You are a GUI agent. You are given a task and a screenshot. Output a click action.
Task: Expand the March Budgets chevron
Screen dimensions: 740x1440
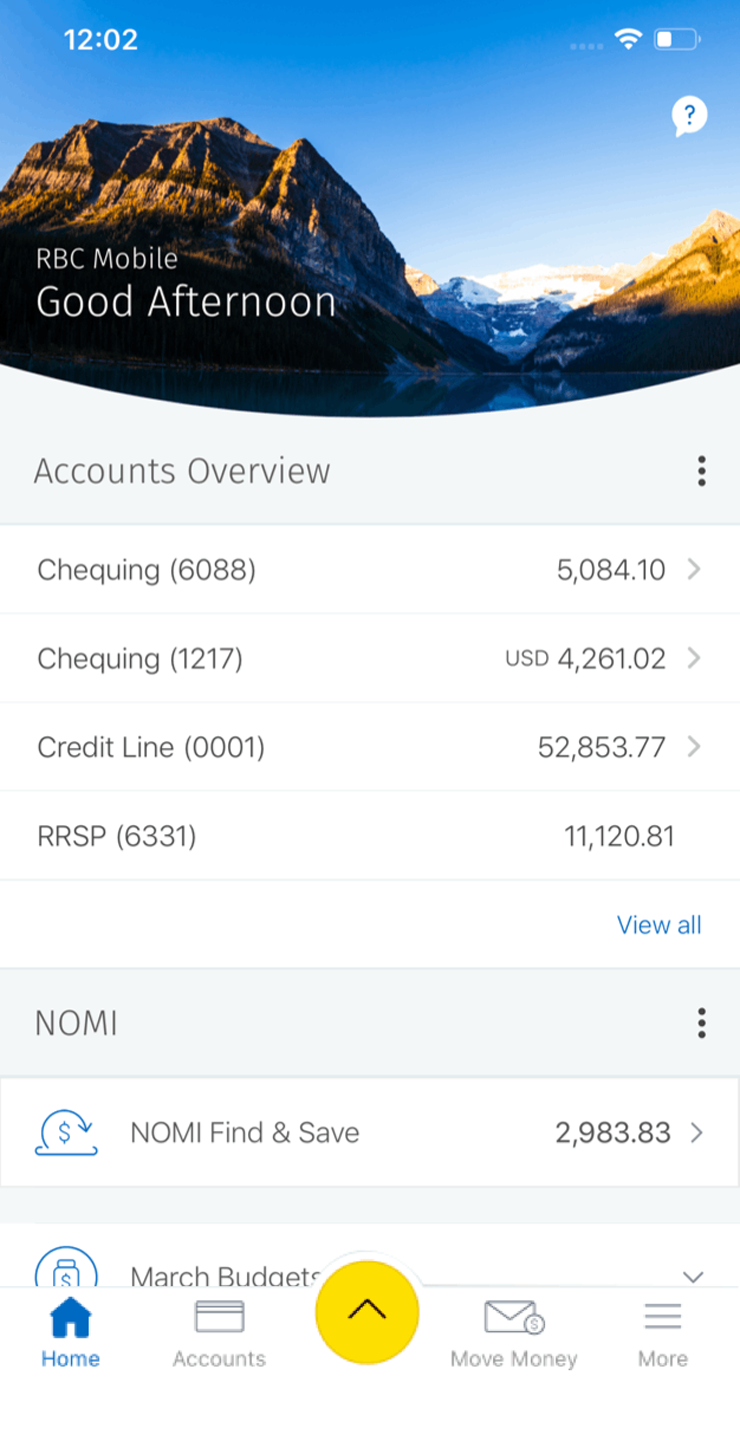(693, 1276)
